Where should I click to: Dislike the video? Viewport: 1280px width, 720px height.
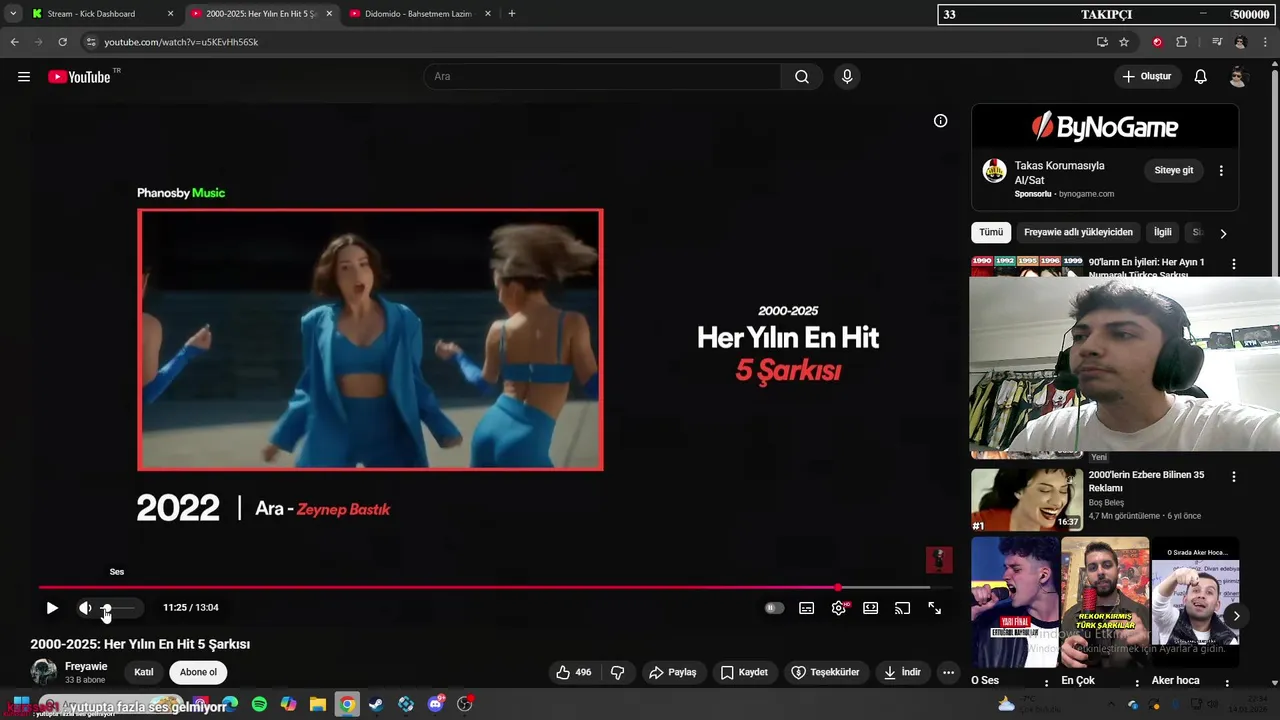coord(617,673)
